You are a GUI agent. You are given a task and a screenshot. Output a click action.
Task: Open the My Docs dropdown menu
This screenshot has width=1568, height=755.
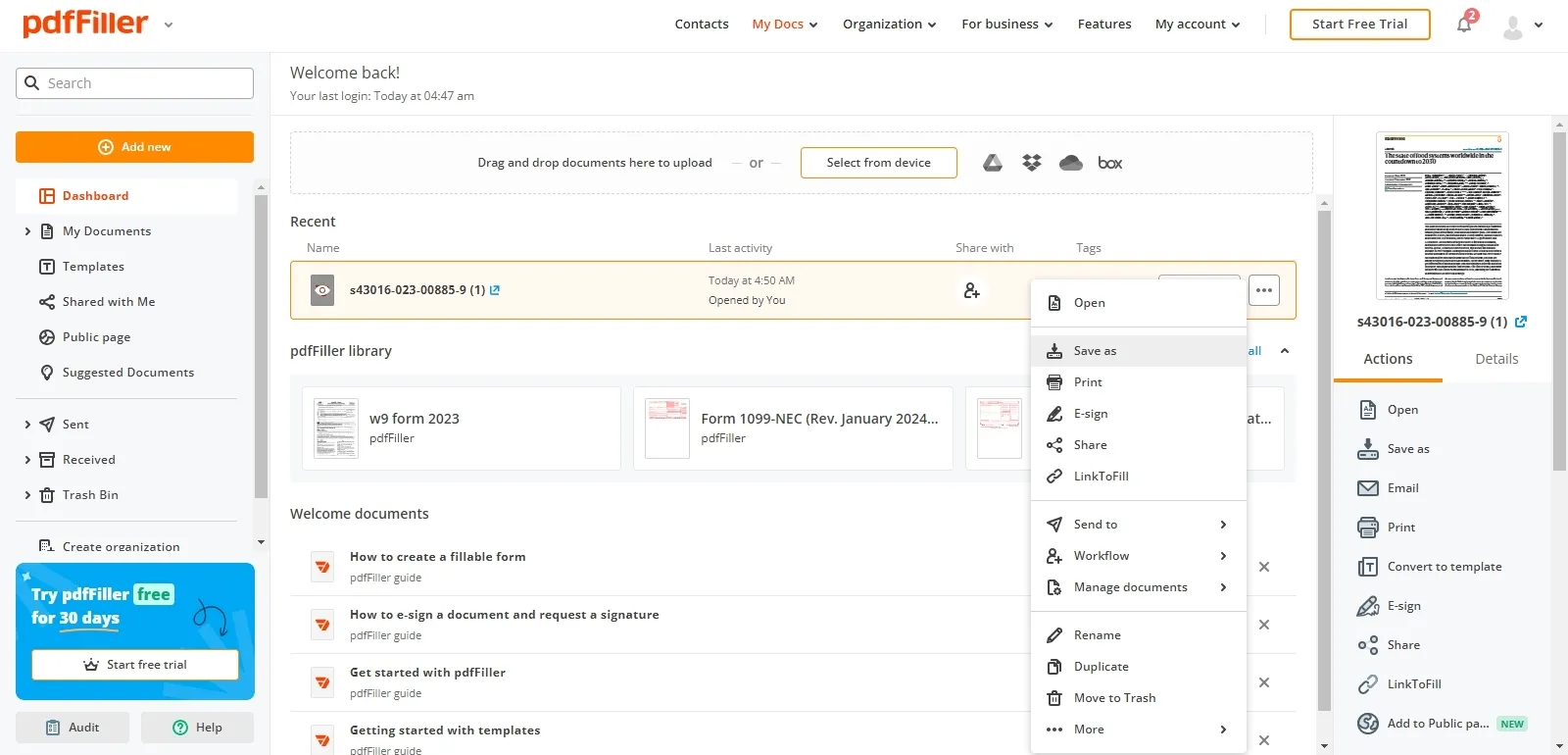pos(784,25)
